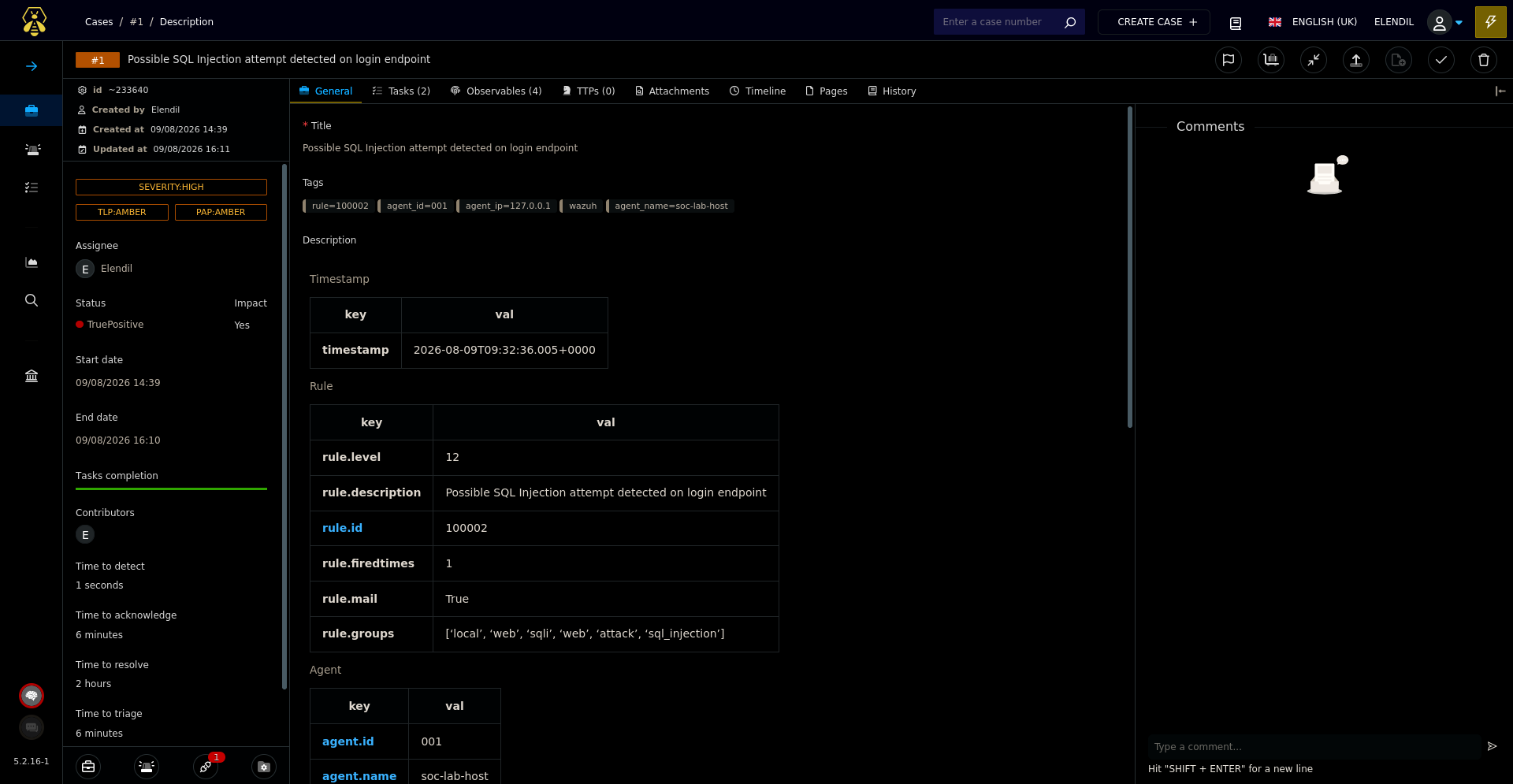This screenshot has height=784, width=1513.
Task: Delete the case using trash icon
Action: pos(1484,60)
